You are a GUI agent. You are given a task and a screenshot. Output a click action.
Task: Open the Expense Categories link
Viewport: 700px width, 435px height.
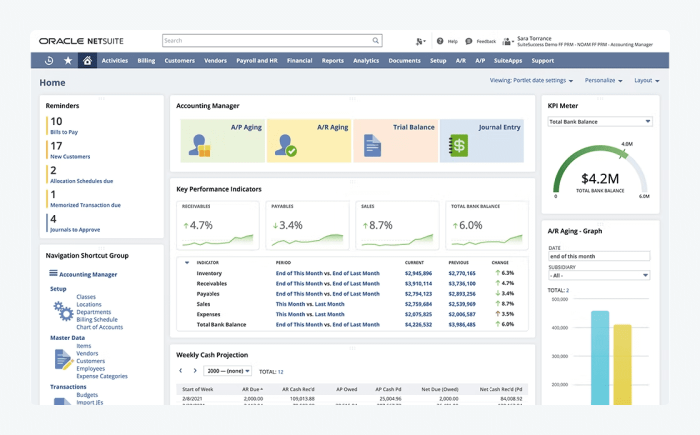[102, 376]
